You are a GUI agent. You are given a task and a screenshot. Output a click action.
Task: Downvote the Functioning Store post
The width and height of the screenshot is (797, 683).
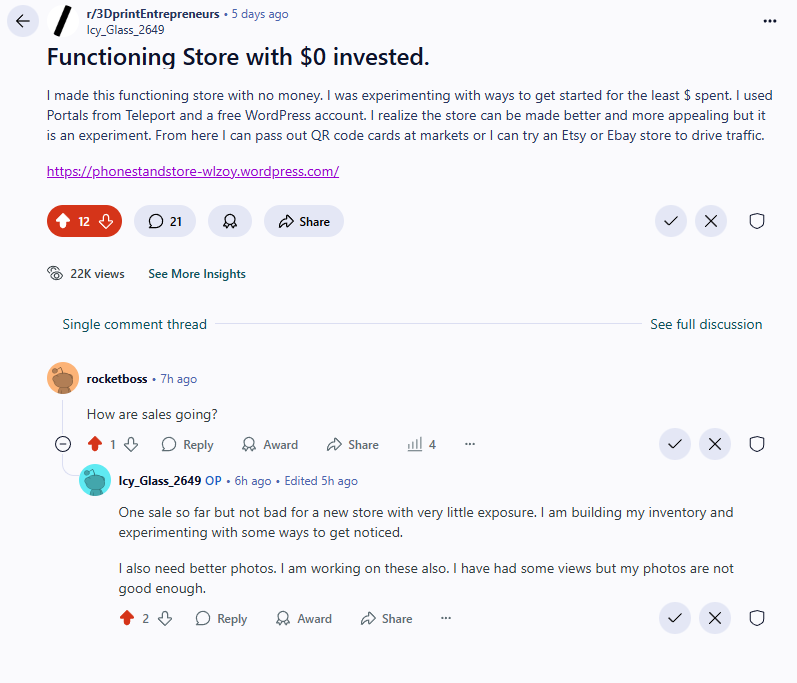pyautogui.click(x=105, y=221)
